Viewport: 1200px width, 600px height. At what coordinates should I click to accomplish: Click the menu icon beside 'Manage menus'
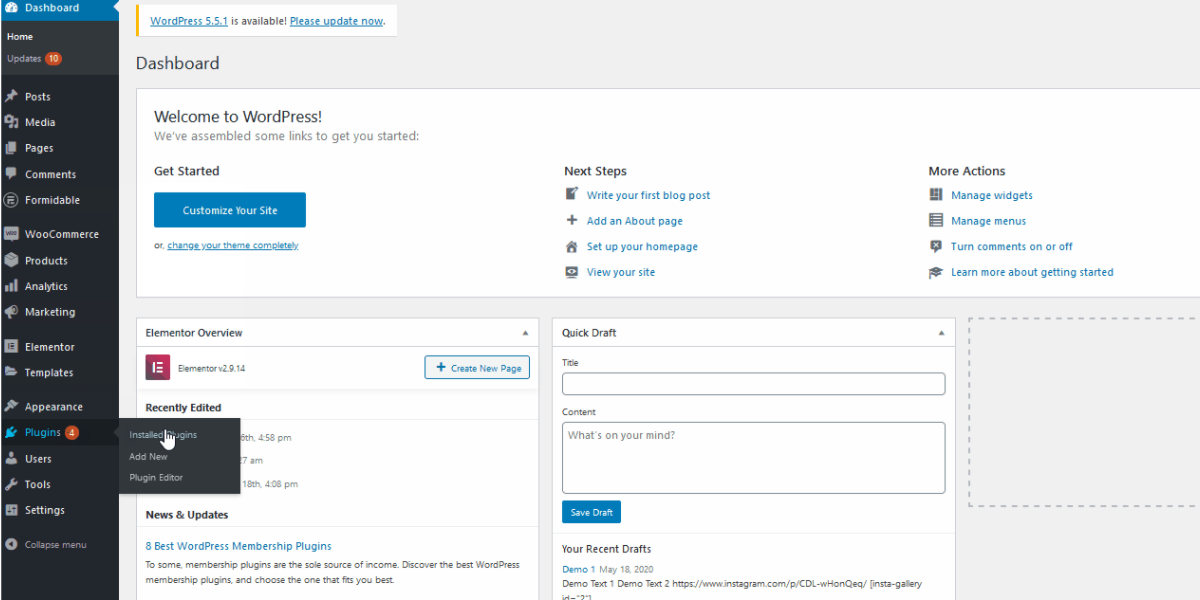tap(936, 221)
